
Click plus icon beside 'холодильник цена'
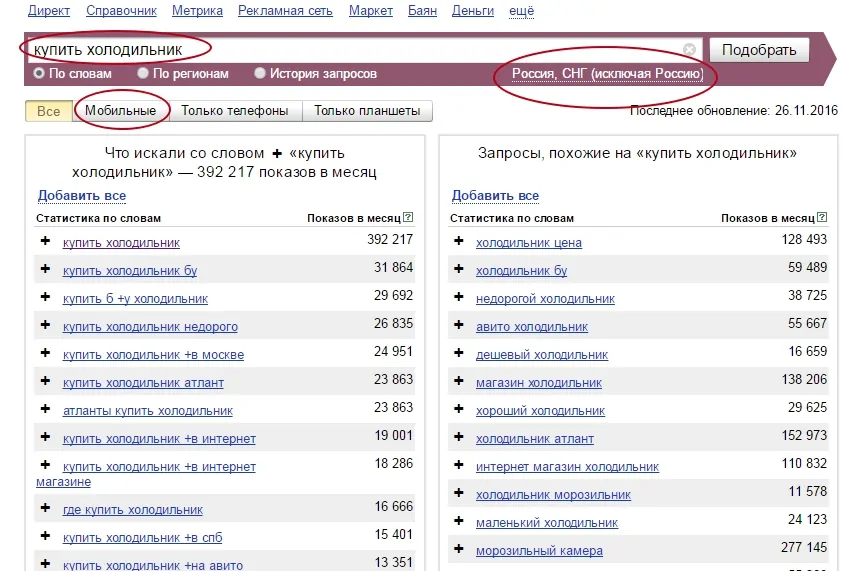coord(459,241)
